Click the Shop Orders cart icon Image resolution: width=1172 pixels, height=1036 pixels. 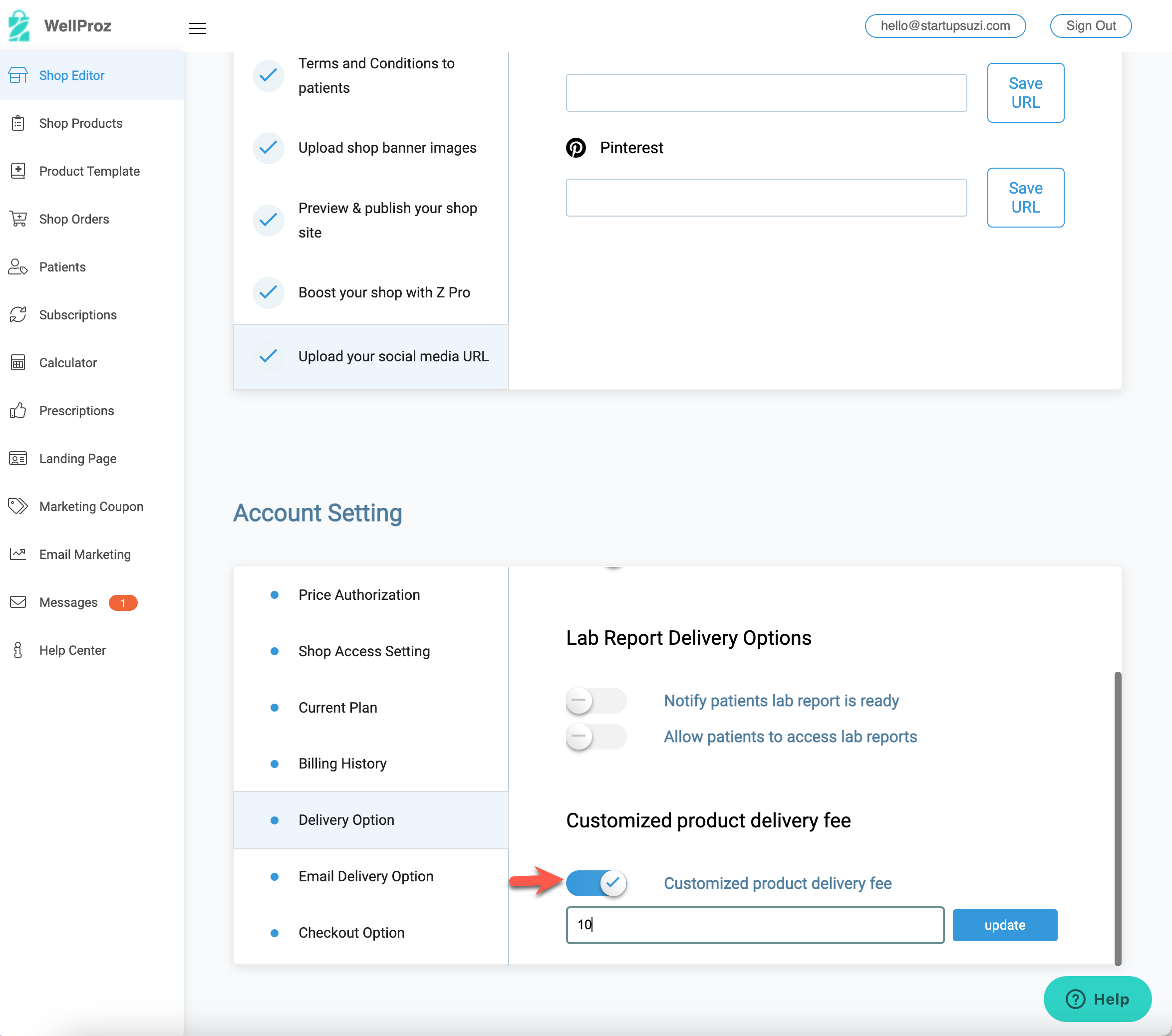(x=18, y=219)
